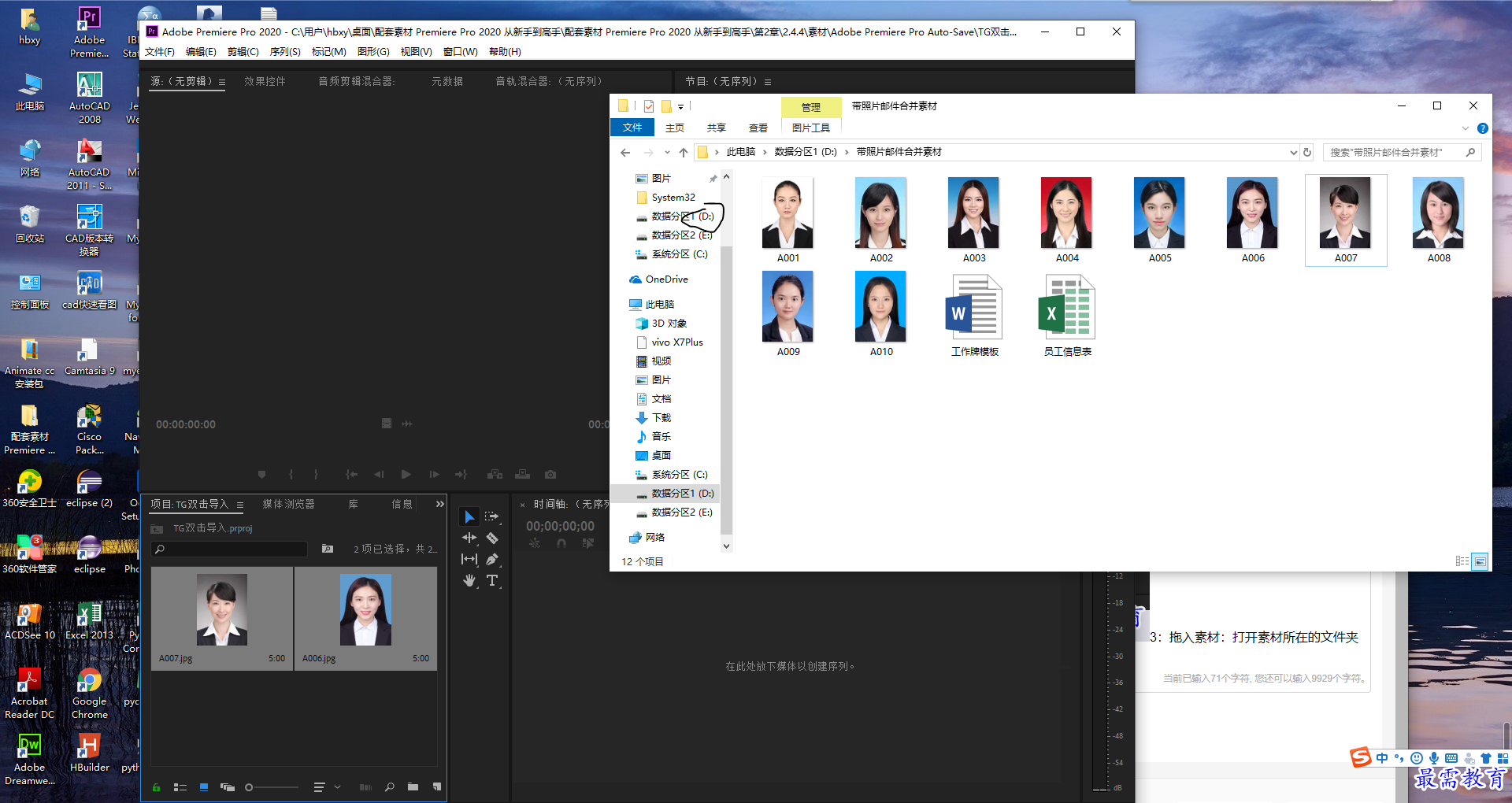Toggle insert sequences as nests icon
Image resolution: width=1512 pixels, height=803 pixels.
[535, 543]
